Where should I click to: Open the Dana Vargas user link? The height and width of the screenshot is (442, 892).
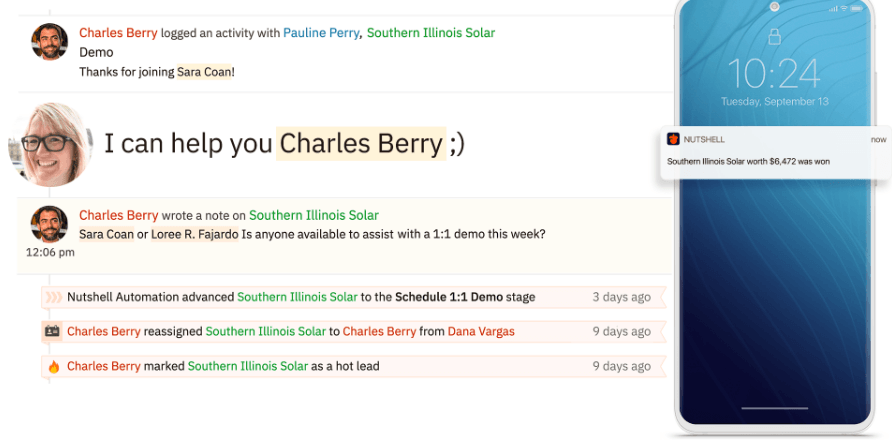(481, 332)
